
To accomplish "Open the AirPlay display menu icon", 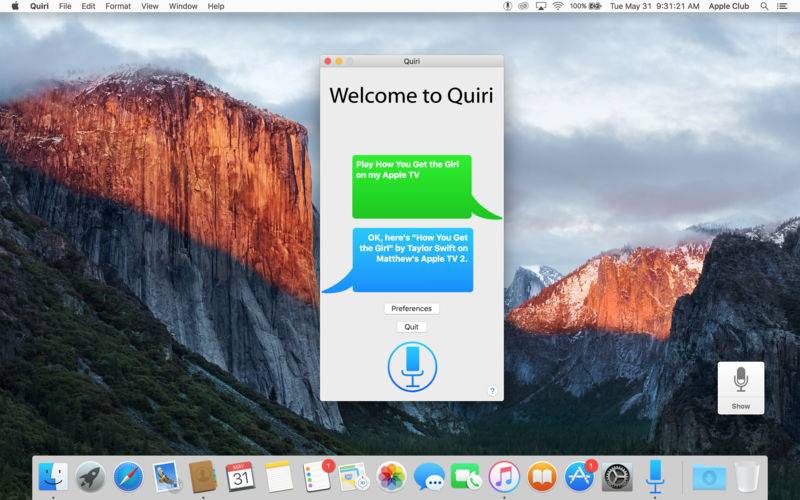I will coord(541,6).
